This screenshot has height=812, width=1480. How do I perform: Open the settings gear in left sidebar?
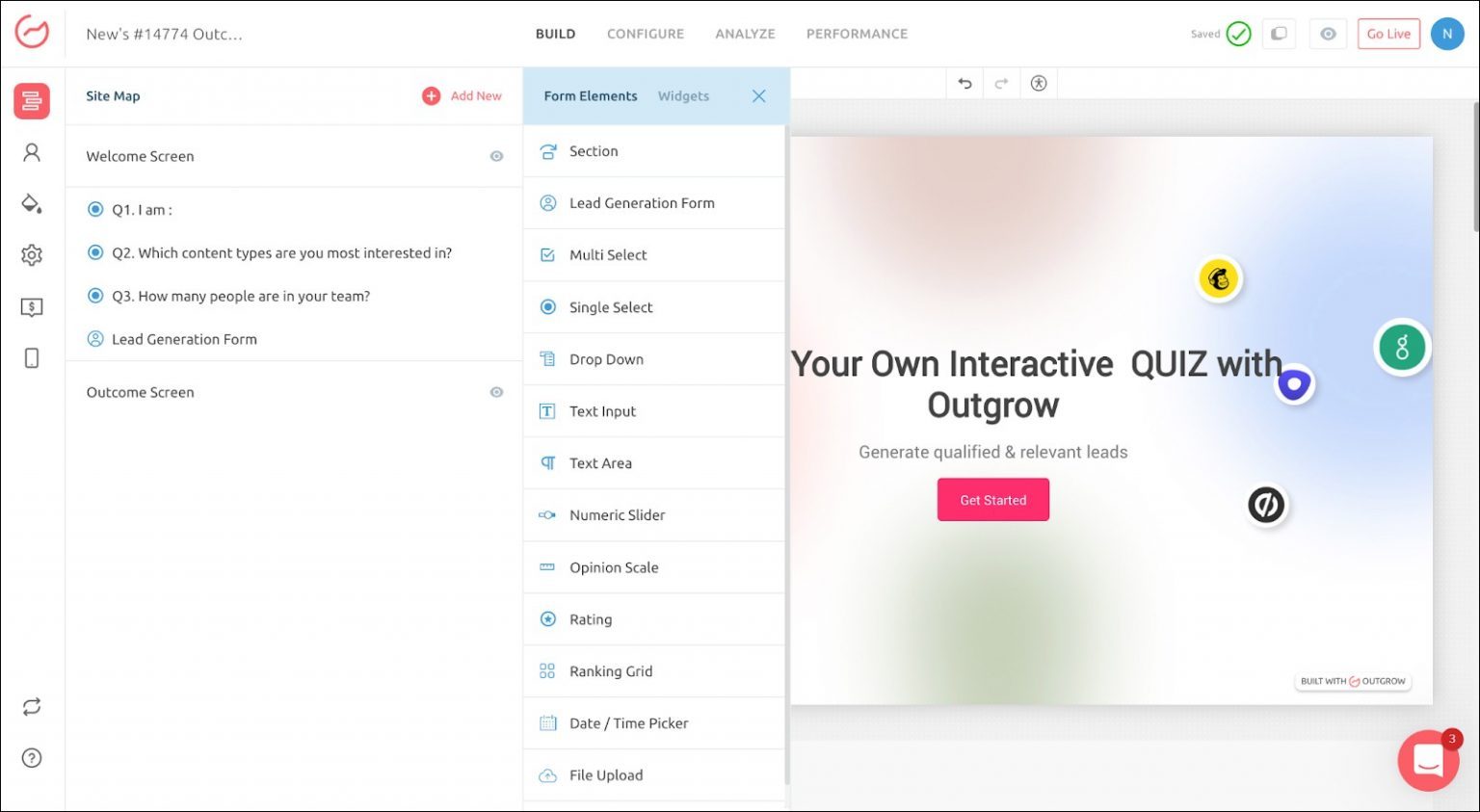(32, 255)
